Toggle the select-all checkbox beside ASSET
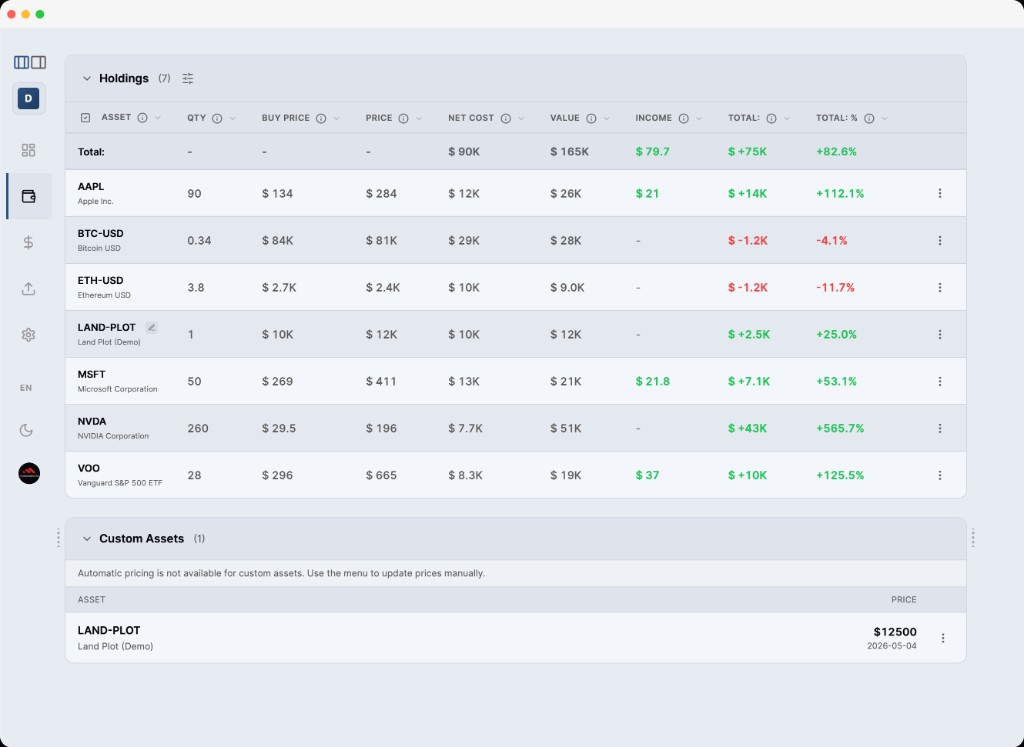This screenshot has height=747, width=1024. click(x=86, y=118)
